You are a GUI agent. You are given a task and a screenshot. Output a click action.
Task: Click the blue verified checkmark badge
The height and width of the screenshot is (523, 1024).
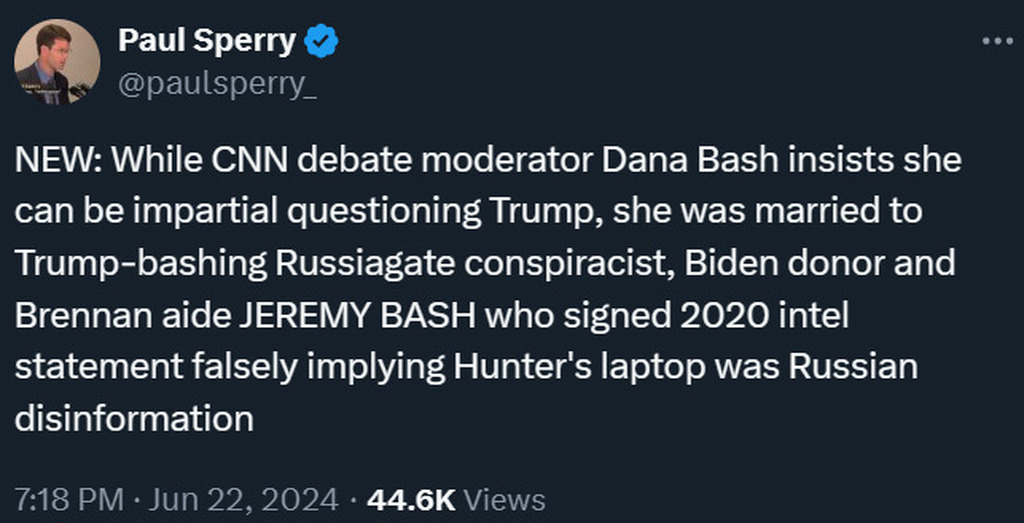[322, 42]
